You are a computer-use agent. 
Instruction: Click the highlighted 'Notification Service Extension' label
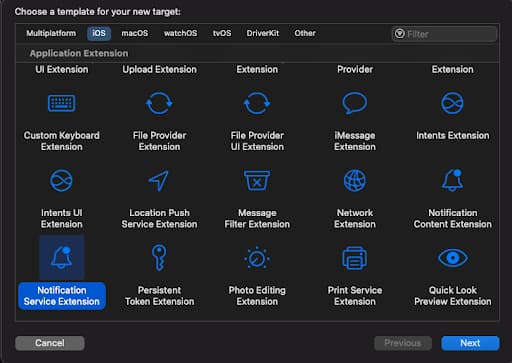click(62, 296)
